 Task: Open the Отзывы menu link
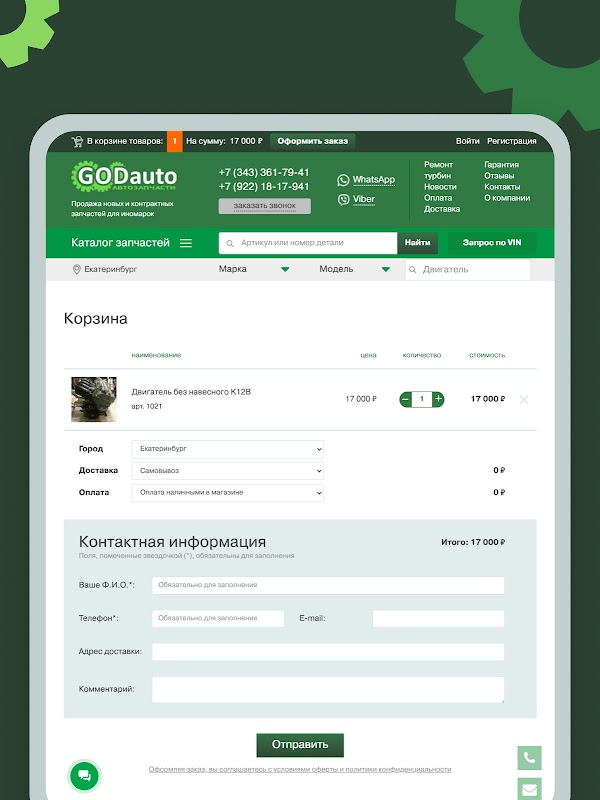click(x=499, y=176)
